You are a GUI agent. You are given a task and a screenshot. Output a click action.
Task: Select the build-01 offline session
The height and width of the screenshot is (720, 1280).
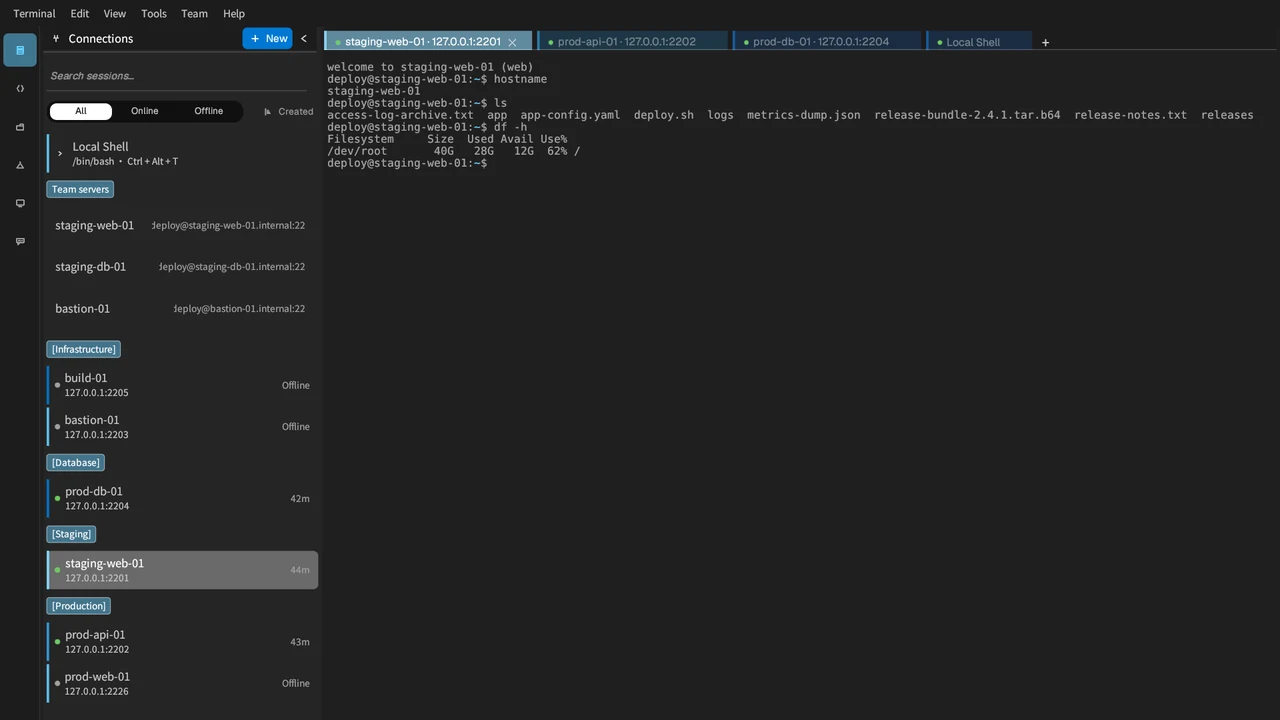pyautogui.click(x=181, y=385)
